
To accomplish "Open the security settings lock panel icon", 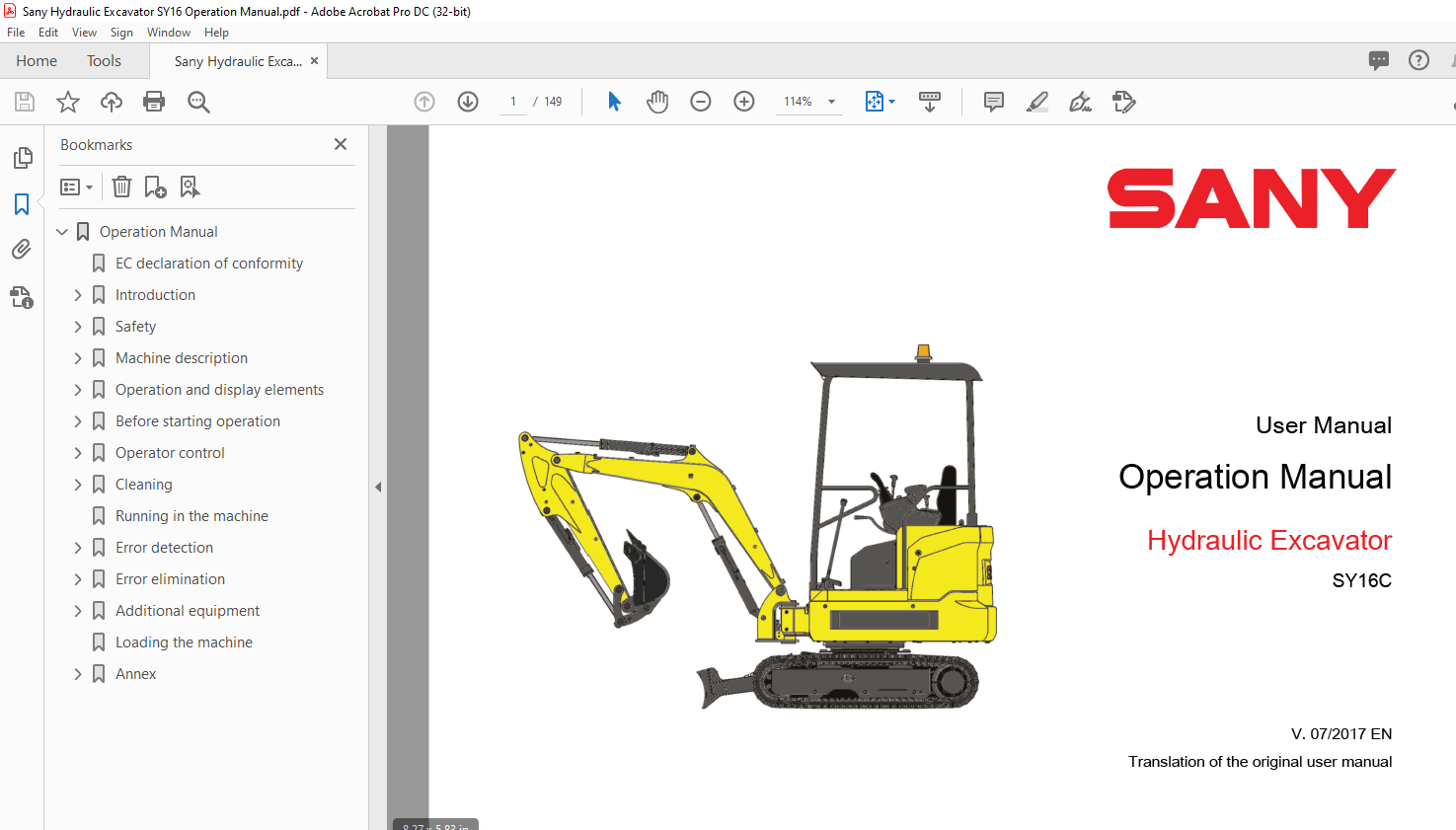I will tap(22, 296).
